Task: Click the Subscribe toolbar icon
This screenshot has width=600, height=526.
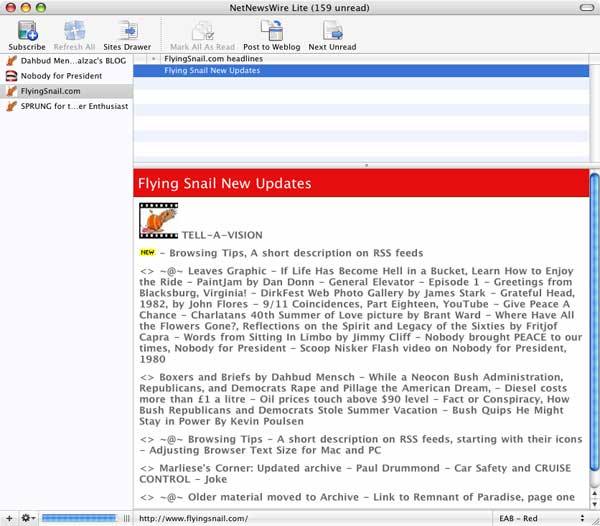Action: [27, 31]
